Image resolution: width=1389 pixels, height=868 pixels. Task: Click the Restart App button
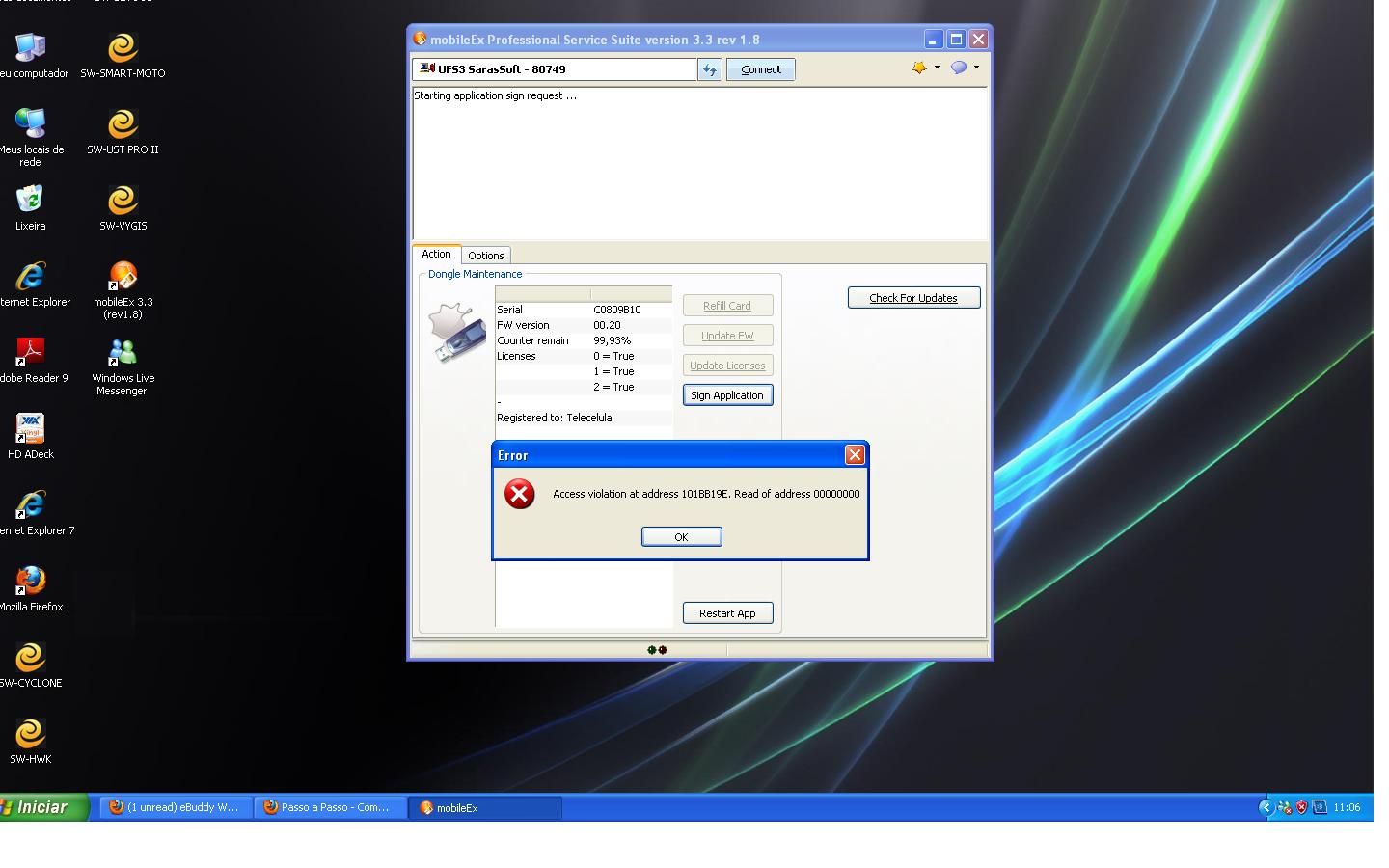coord(727,613)
